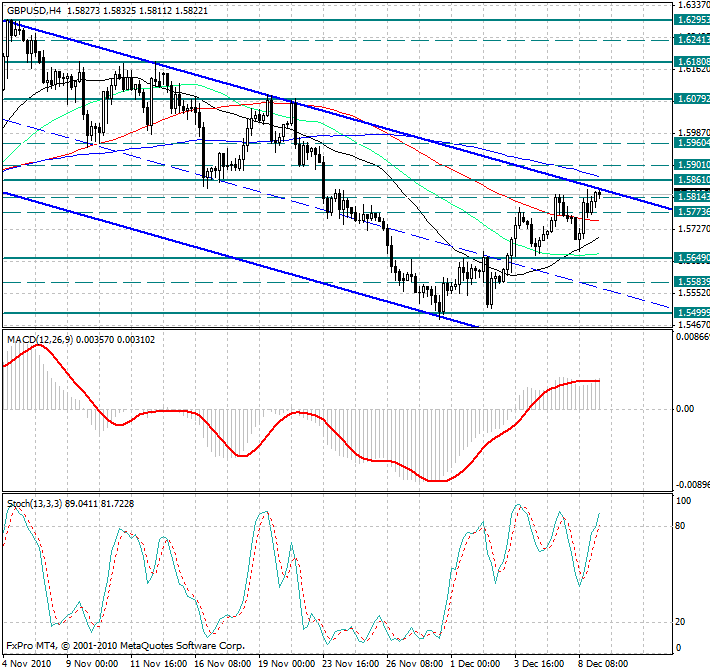Screen dimensions: 710x671
Task: Click the 1.5987 price axis value
Action: click(694, 133)
